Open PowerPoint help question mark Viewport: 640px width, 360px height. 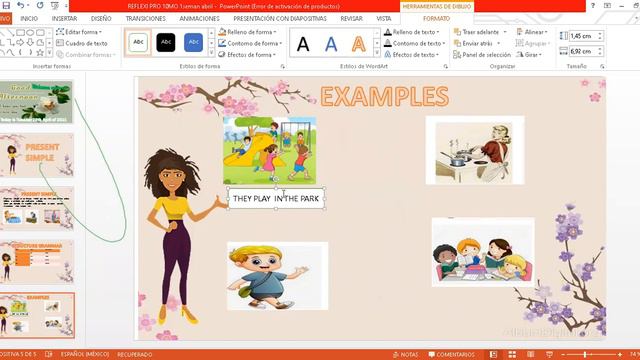pyautogui.click(x=592, y=6)
